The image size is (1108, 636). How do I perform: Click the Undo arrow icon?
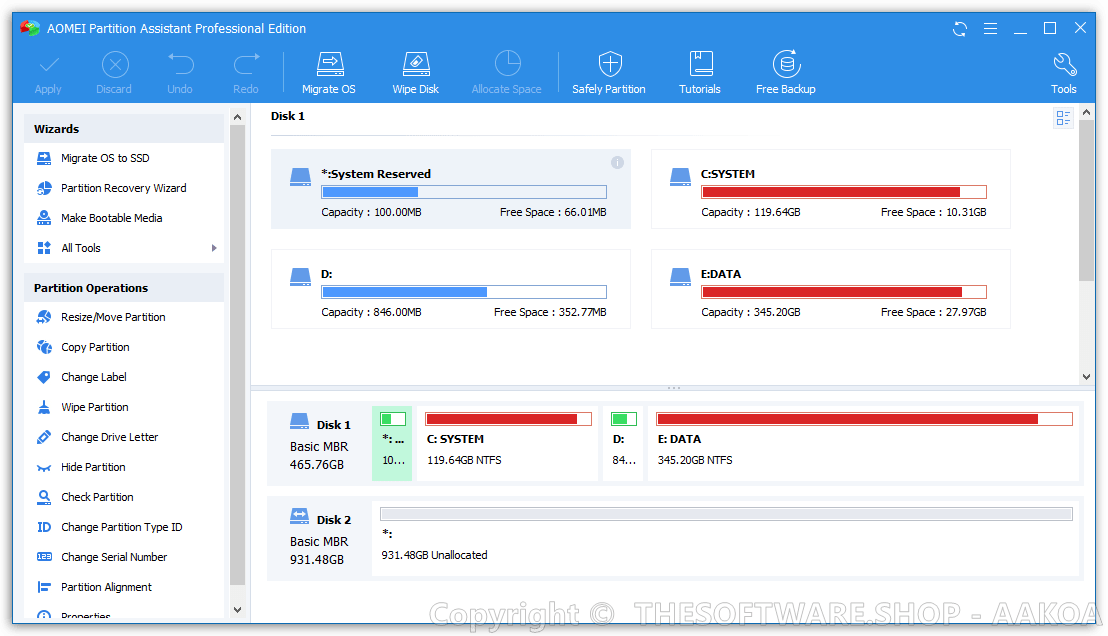(x=180, y=65)
